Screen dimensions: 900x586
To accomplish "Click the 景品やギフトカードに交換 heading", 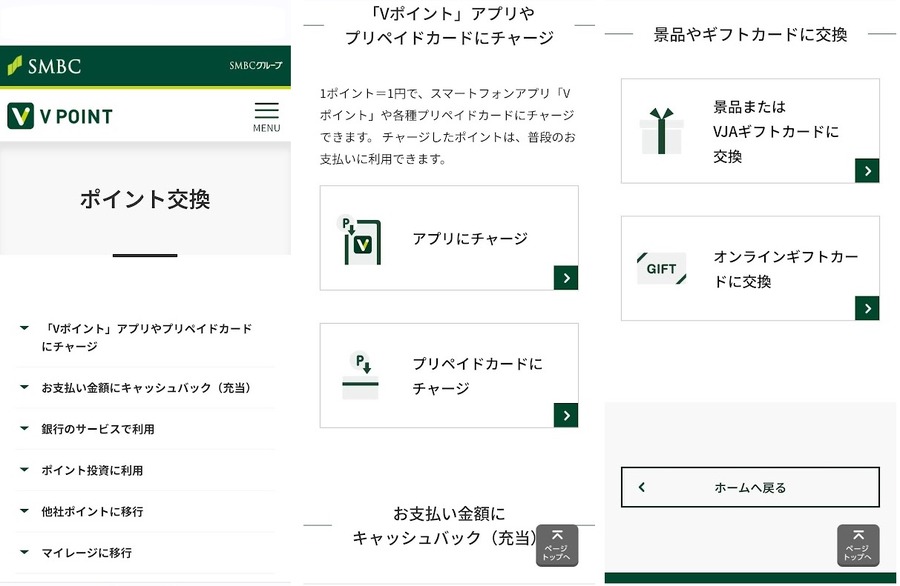I will [x=750, y=35].
